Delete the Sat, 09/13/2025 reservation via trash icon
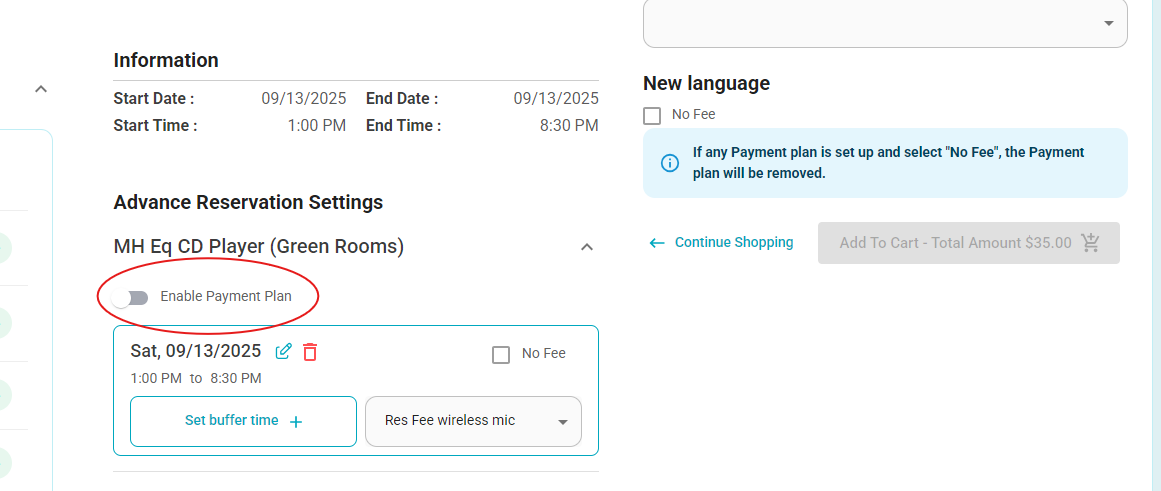The image size is (1161, 491). pyautogui.click(x=310, y=352)
